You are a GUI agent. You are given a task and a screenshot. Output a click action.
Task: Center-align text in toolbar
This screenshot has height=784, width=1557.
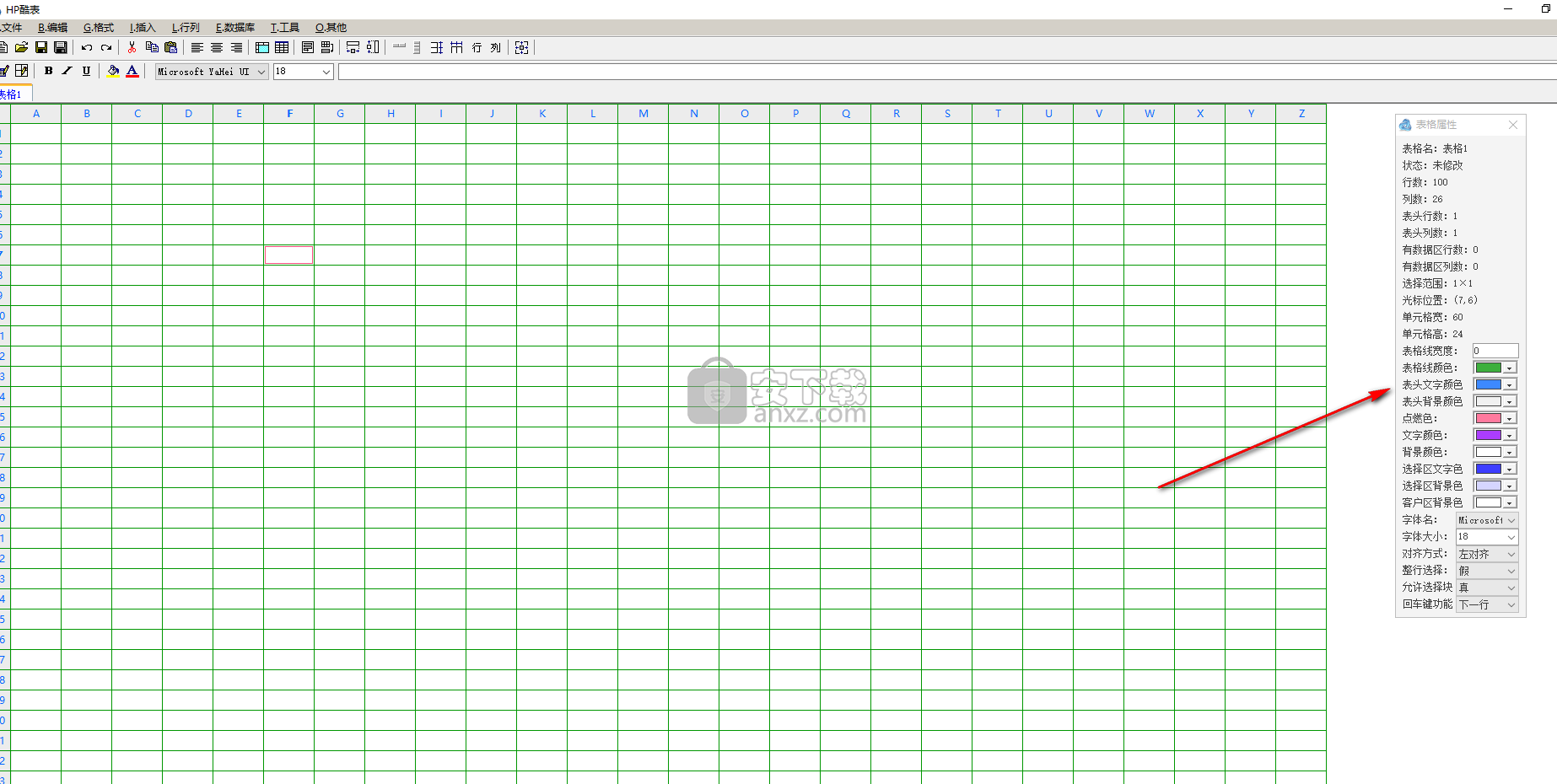pyautogui.click(x=217, y=47)
